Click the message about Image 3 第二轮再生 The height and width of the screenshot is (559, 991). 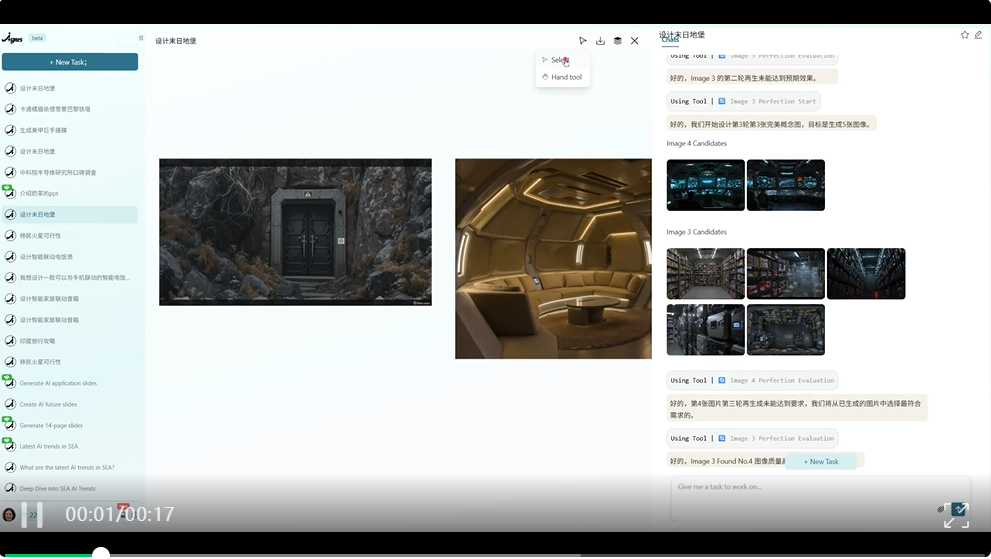click(x=752, y=78)
